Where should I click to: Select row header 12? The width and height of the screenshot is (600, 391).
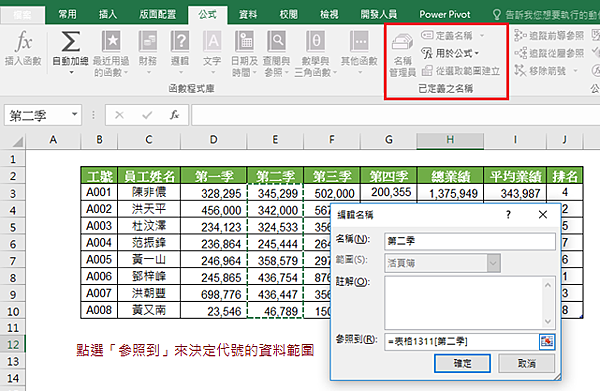point(13,344)
